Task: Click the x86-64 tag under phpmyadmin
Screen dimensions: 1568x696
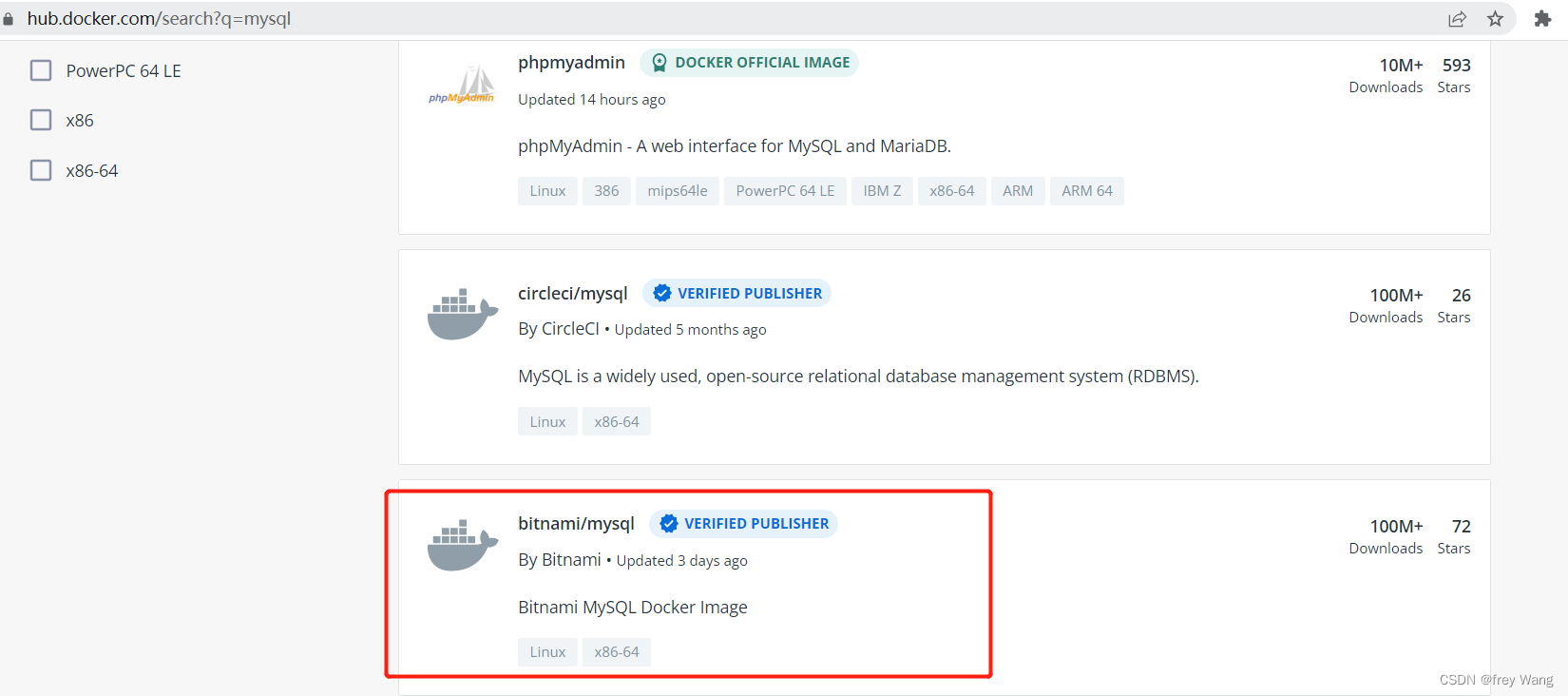Action: pyautogui.click(x=952, y=191)
